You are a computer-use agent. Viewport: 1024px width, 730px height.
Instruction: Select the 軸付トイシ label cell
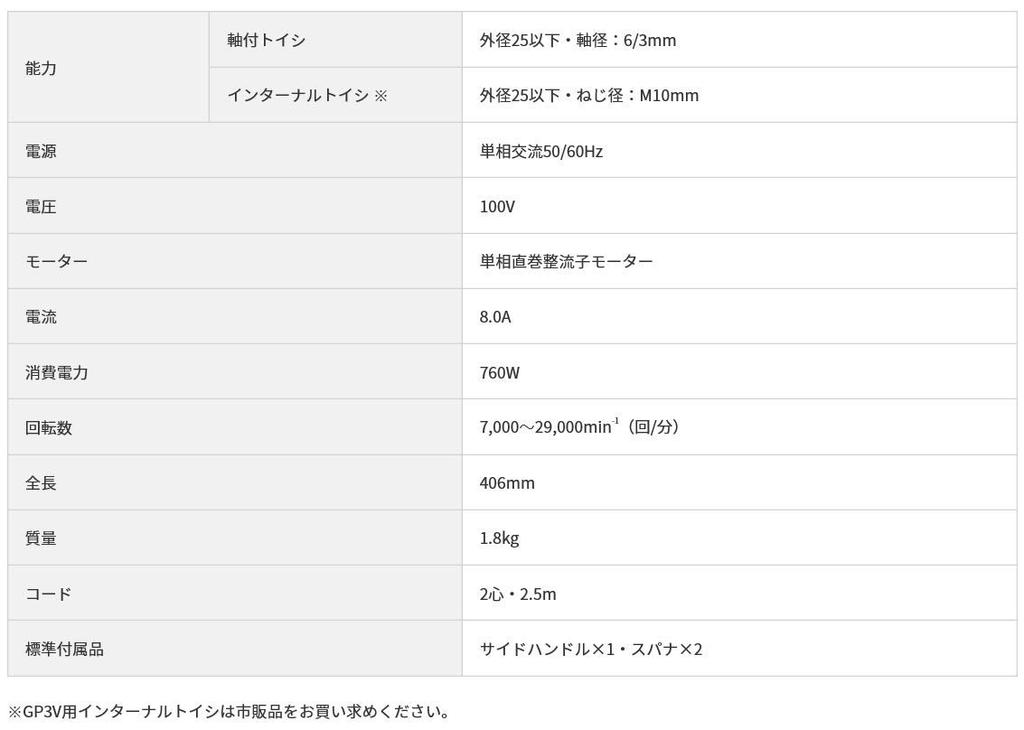click(266, 40)
